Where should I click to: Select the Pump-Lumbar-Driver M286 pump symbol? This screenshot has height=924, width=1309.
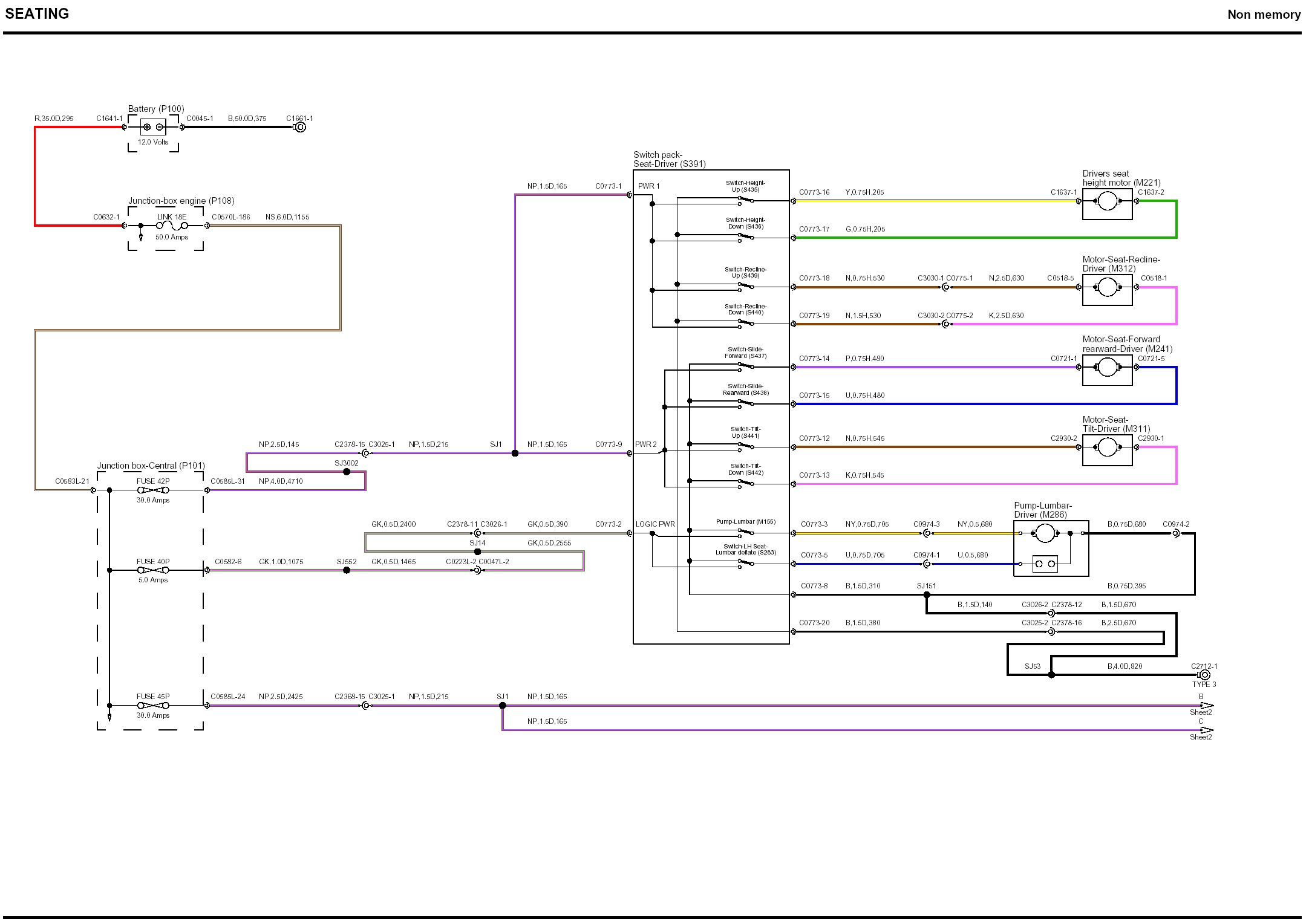click(1045, 533)
